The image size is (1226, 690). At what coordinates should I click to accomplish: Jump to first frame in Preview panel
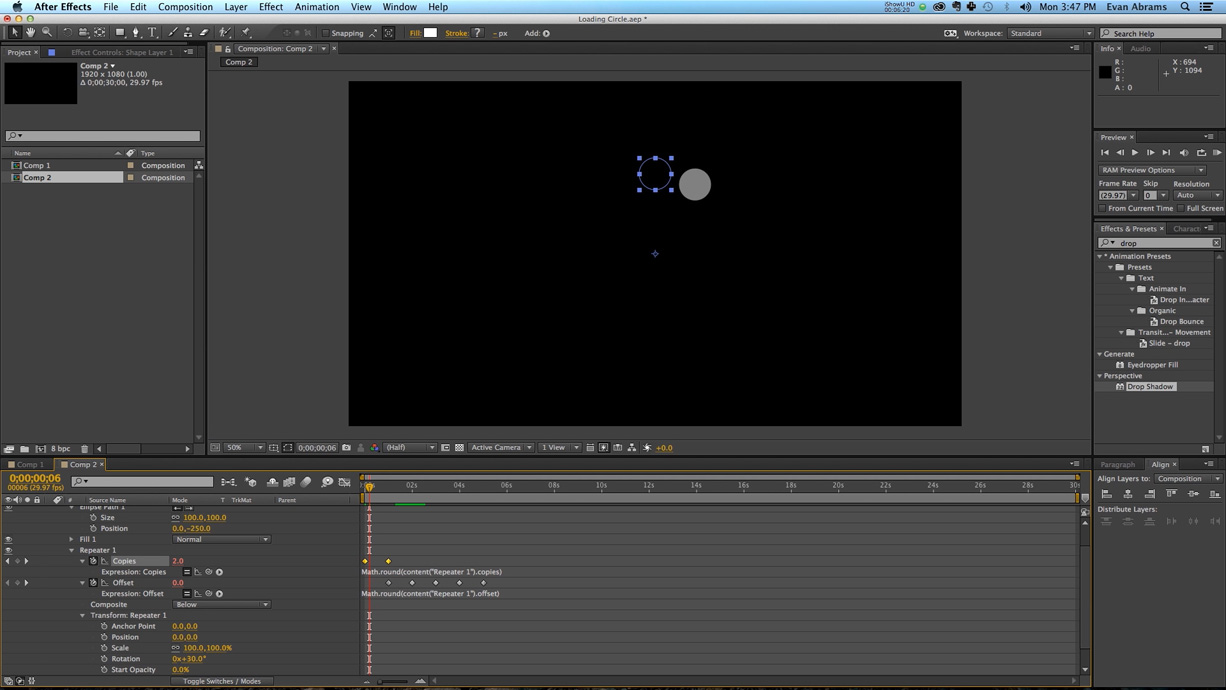tap(1105, 153)
